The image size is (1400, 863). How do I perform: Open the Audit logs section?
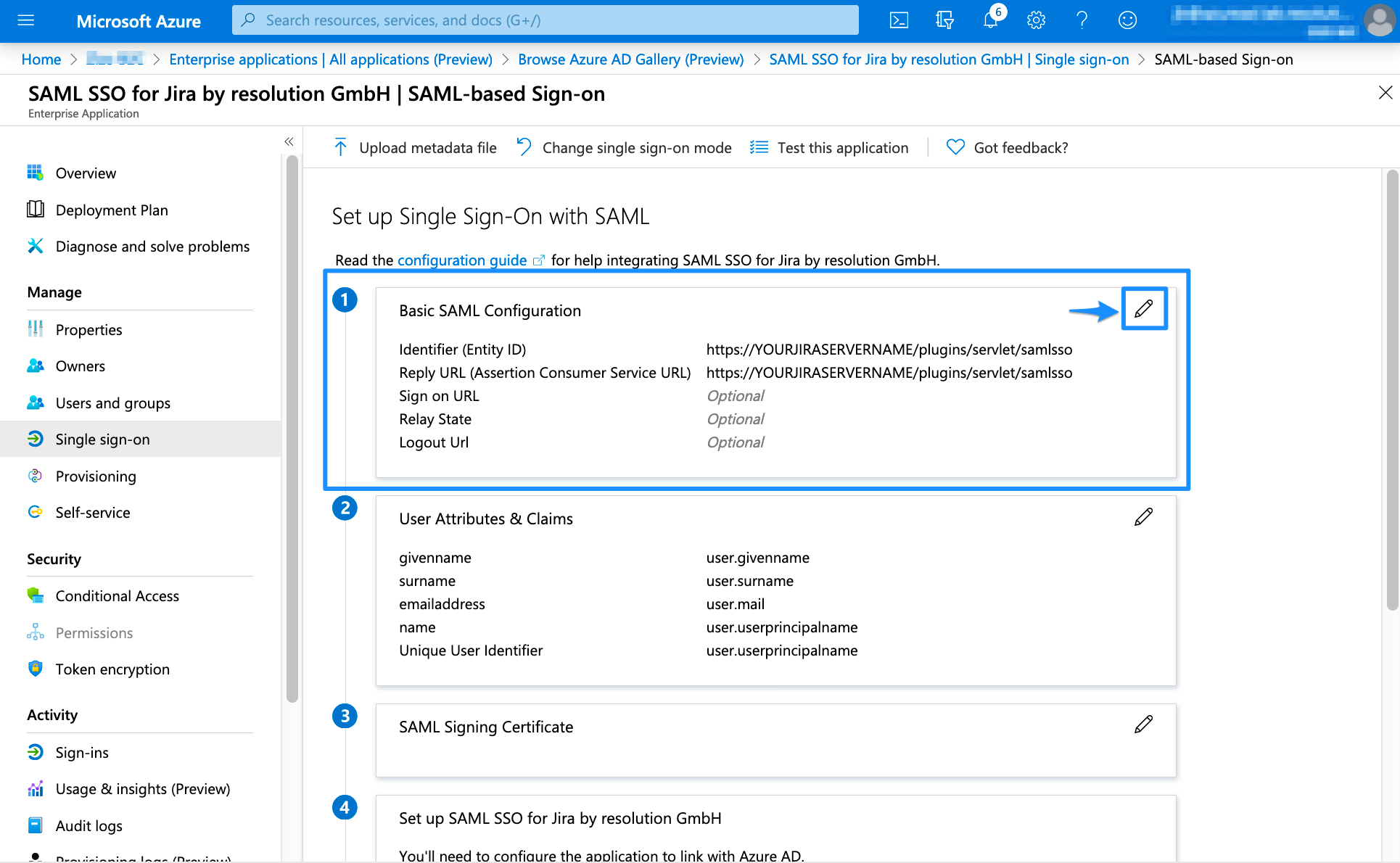[90, 825]
